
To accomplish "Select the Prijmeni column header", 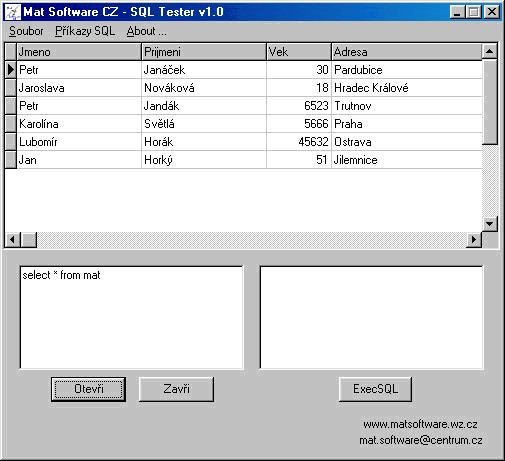I will [x=204, y=52].
